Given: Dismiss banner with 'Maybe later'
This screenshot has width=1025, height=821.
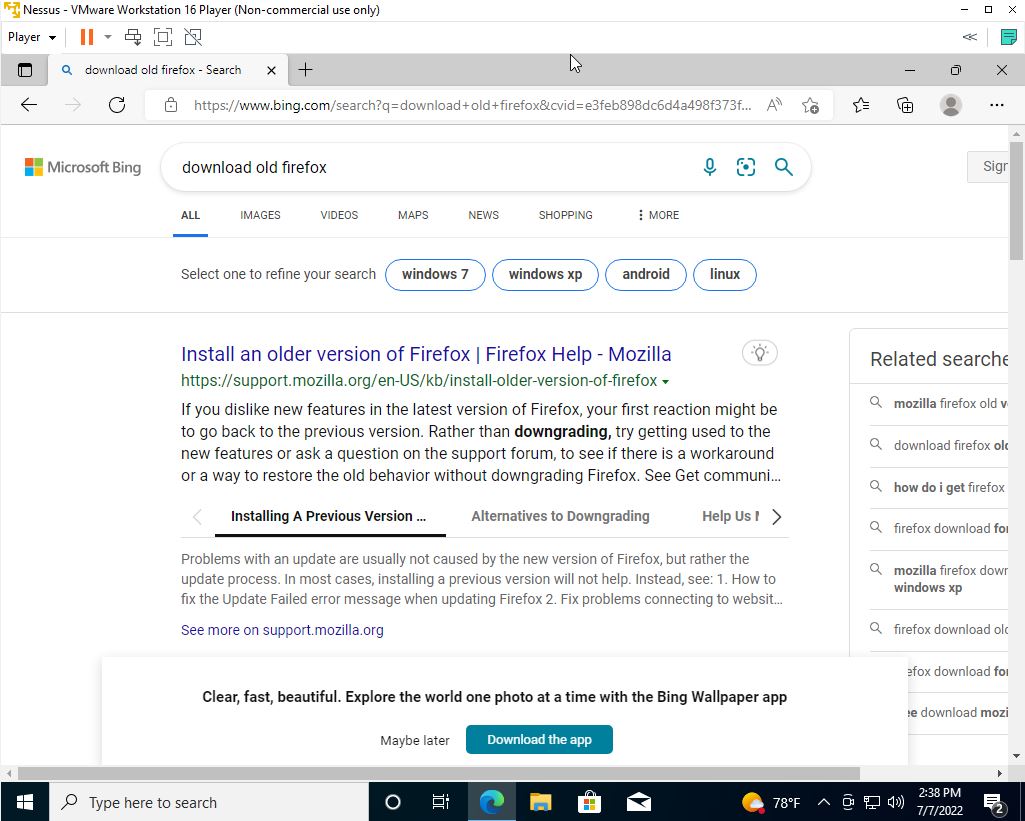Looking at the screenshot, I should (415, 741).
